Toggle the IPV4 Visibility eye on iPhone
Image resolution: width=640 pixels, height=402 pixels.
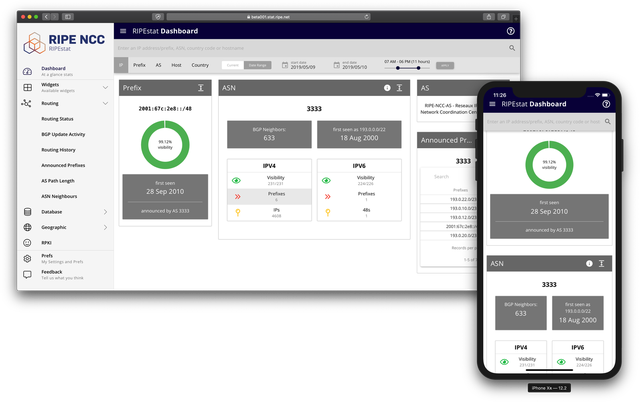504,362
